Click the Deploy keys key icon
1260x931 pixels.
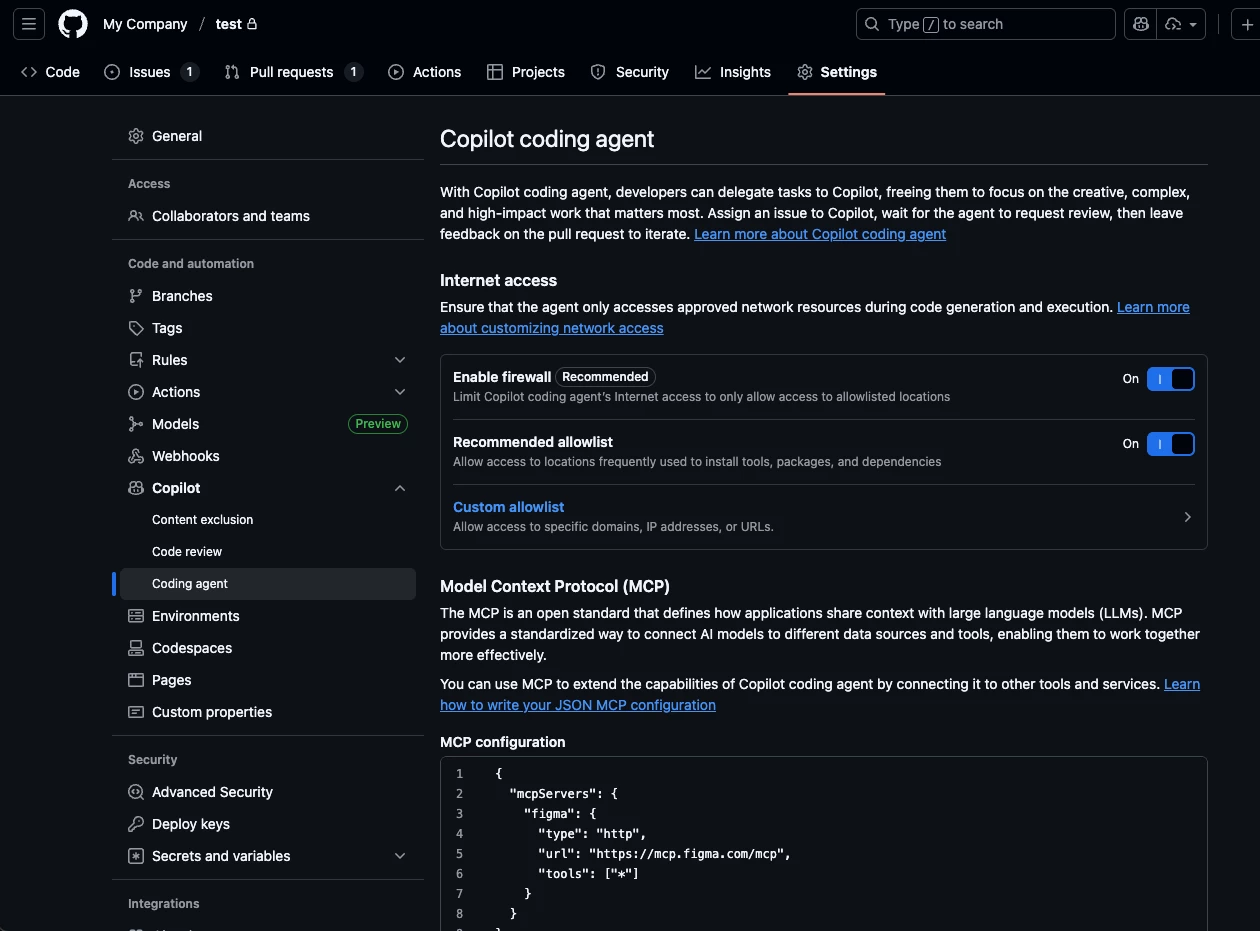[x=136, y=824]
